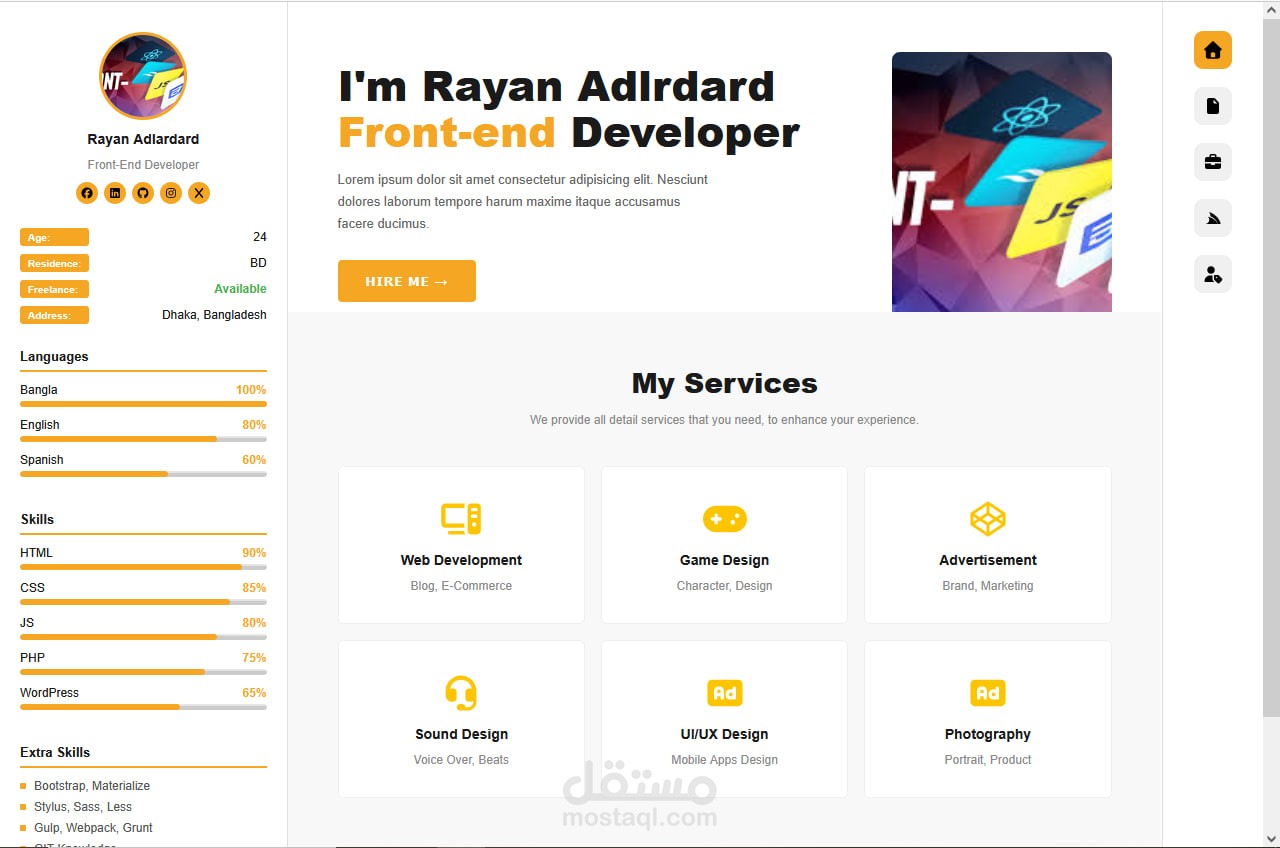
Task: Click the orange Front-end headline word
Action: (x=447, y=132)
